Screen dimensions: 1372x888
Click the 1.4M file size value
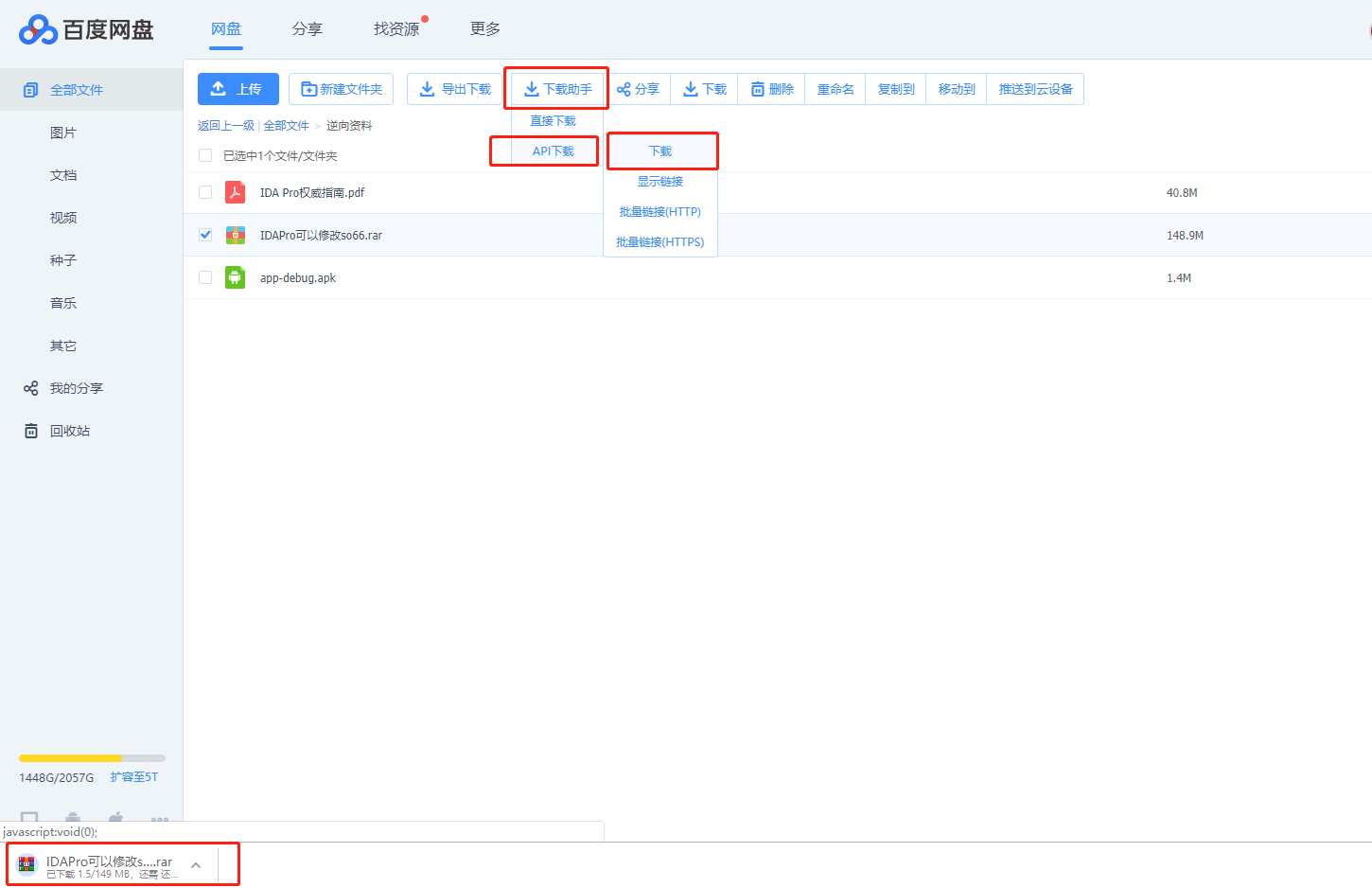pos(1179,278)
